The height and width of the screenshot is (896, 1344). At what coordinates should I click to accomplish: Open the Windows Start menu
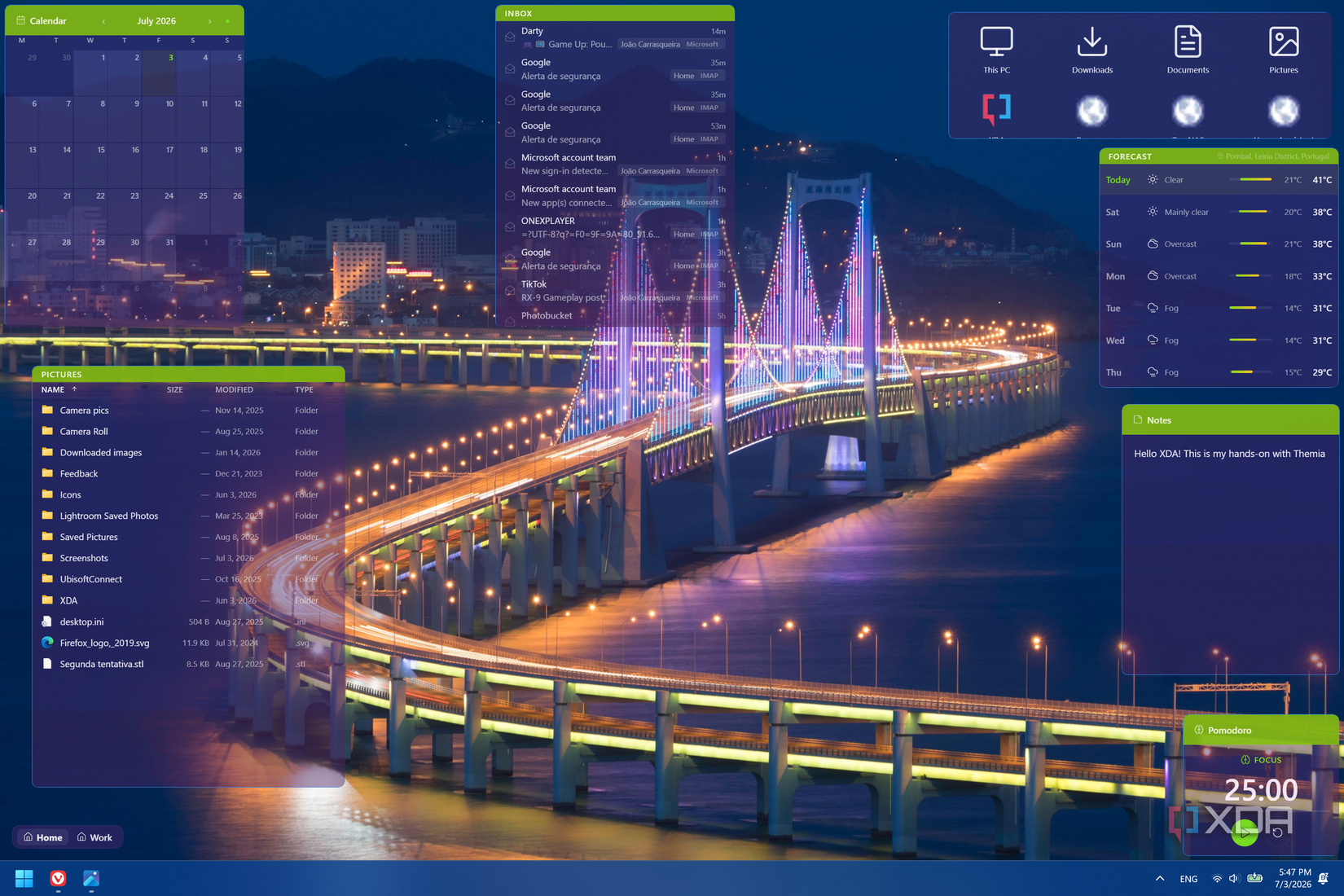coord(24,878)
